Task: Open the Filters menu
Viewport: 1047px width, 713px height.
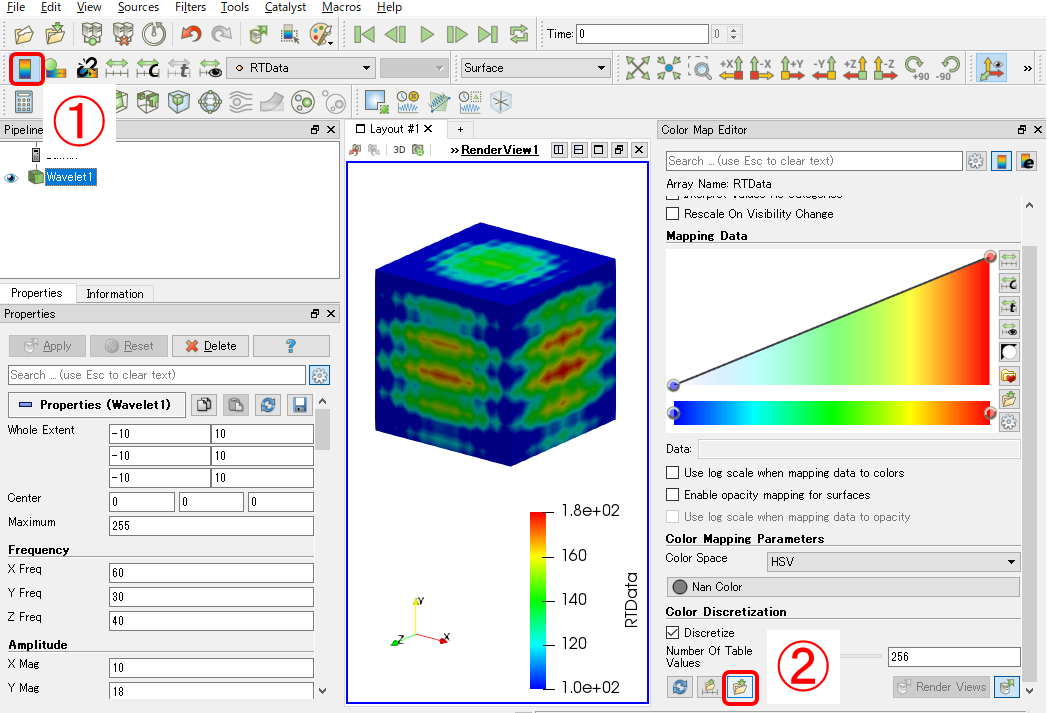Action: pos(190,7)
